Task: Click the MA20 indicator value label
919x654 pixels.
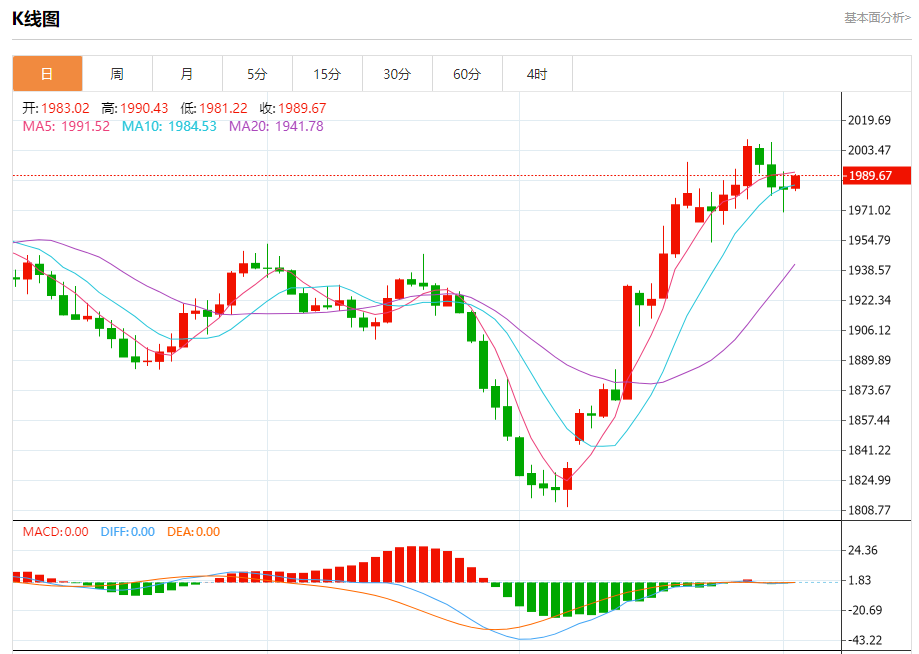Action: 276,126
